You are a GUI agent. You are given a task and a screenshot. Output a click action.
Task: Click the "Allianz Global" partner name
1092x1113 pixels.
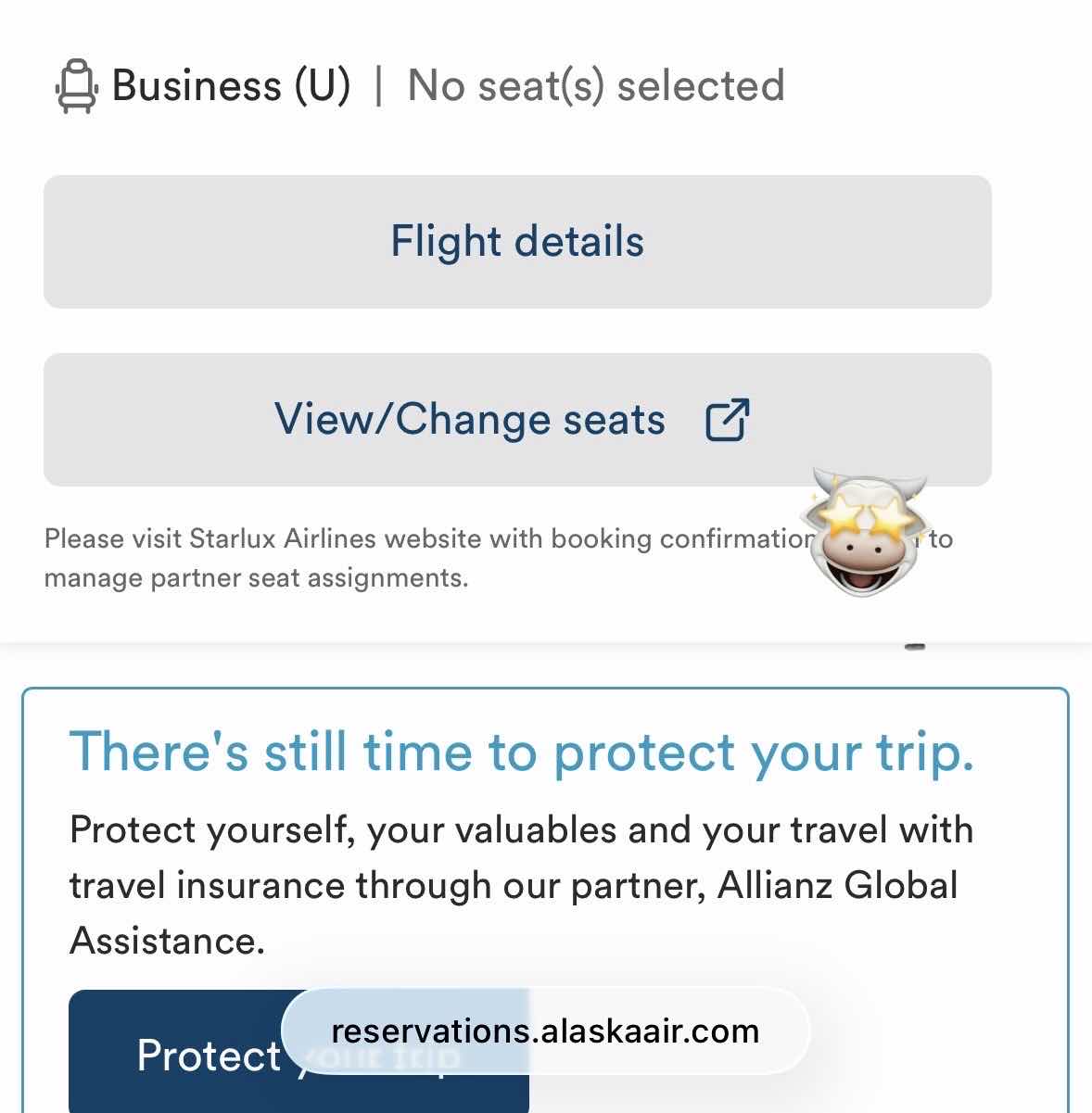point(837,885)
